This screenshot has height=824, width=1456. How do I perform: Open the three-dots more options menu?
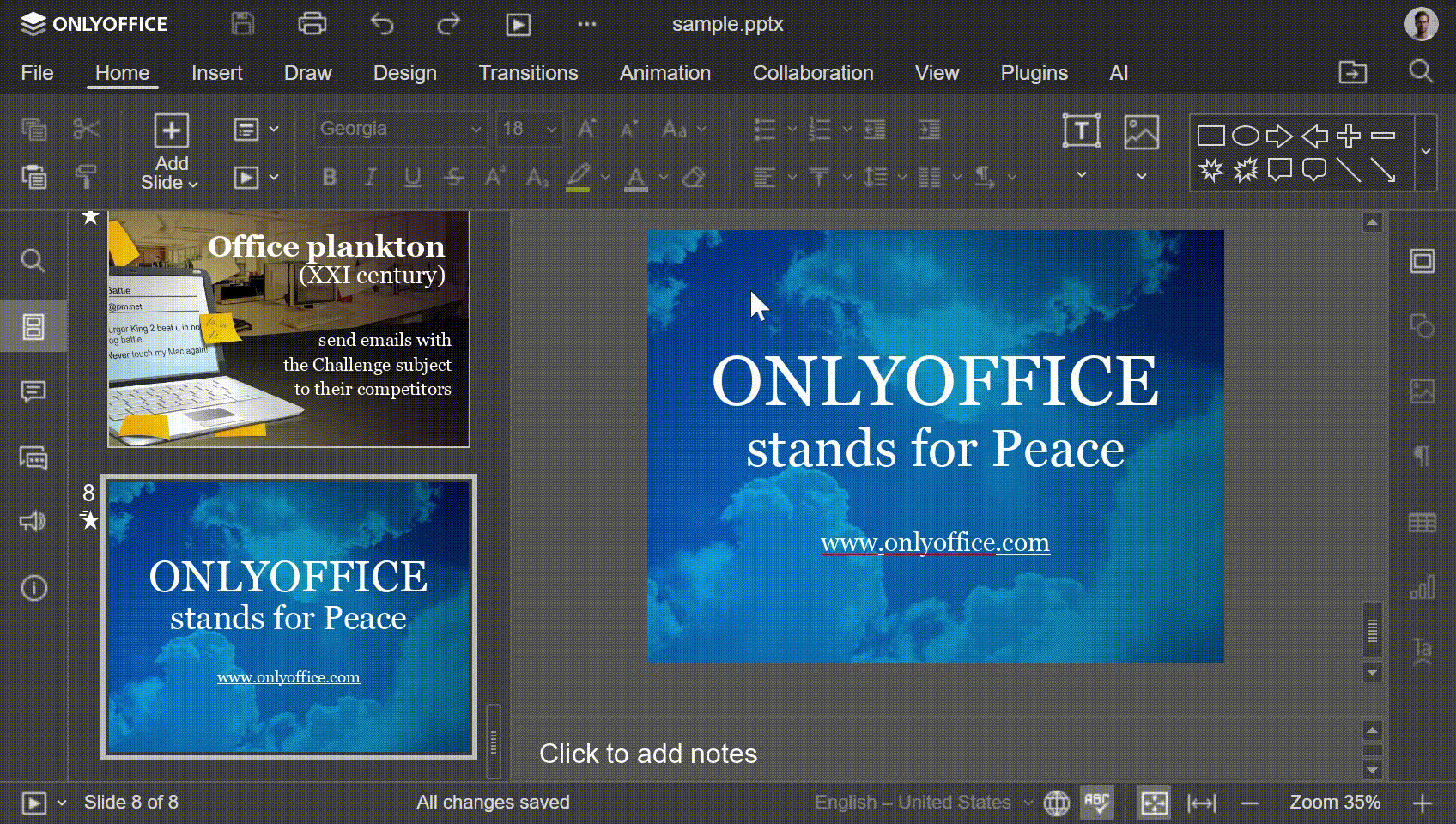pyautogui.click(x=587, y=24)
